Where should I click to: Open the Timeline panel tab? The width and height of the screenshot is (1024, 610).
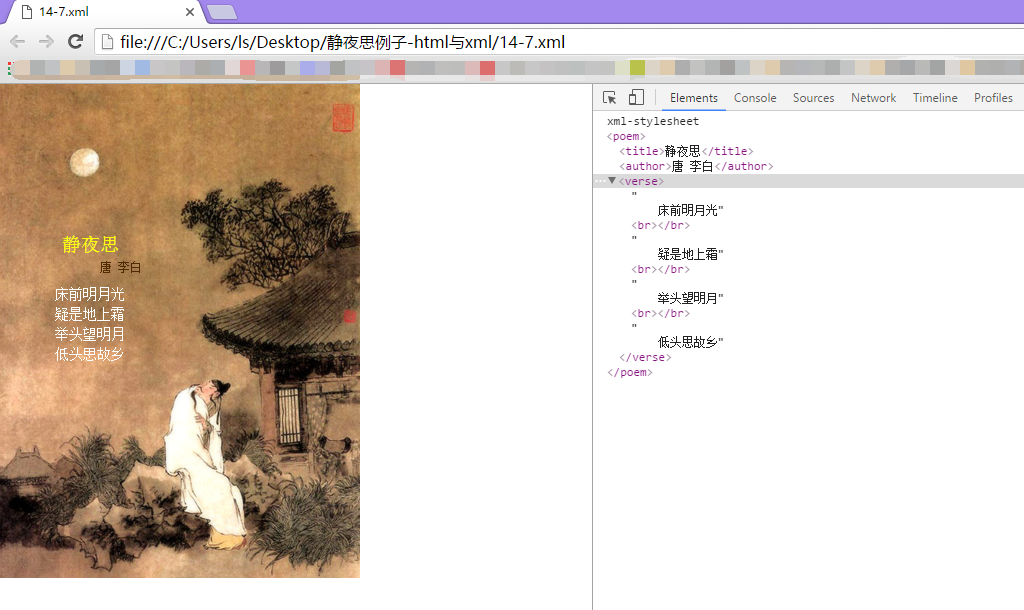click(935, 97)
